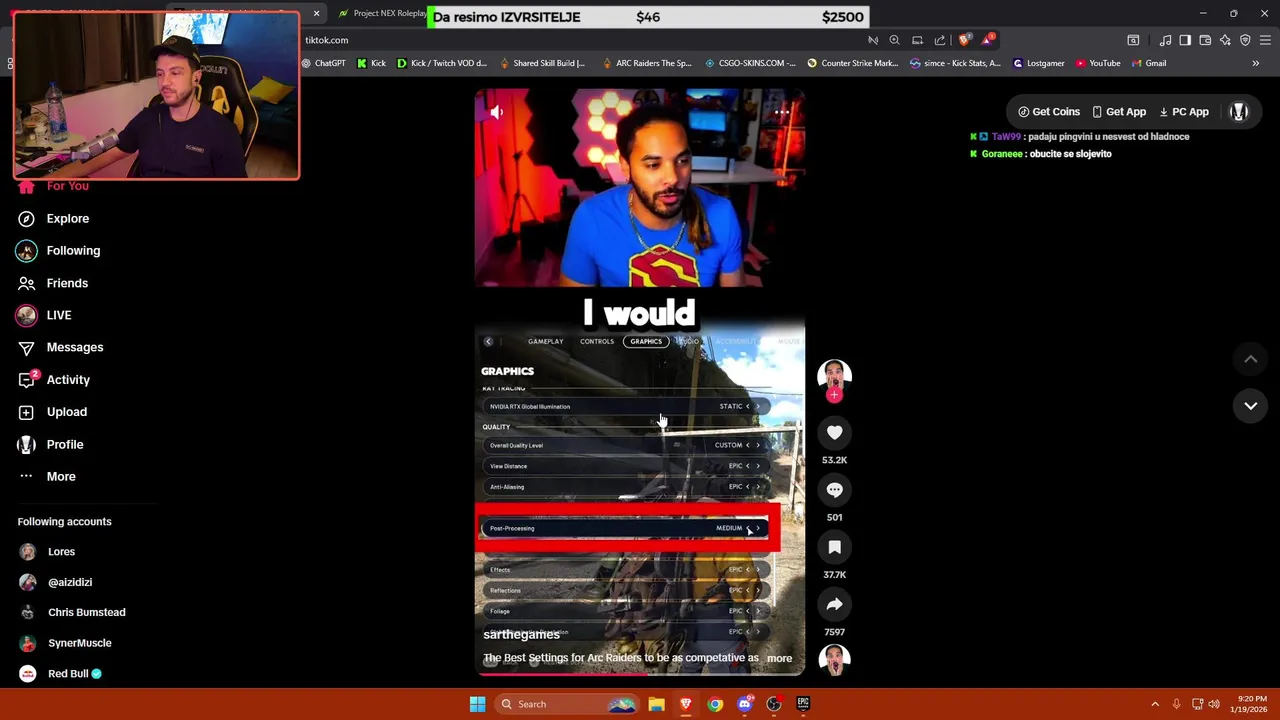Click the taskbar Search box

coord(567,704)
